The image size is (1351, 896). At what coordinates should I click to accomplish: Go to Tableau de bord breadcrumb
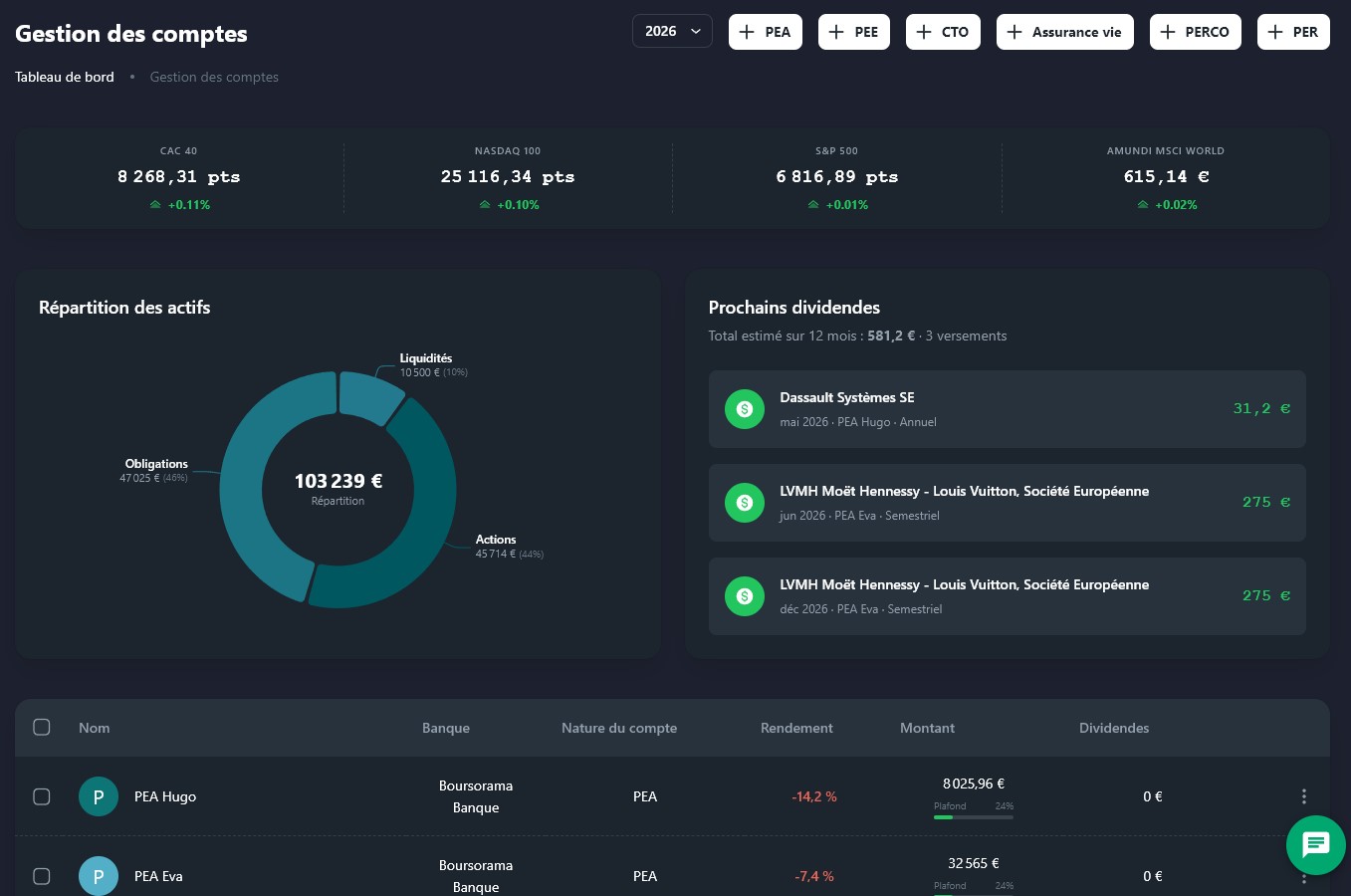[65, 77]
